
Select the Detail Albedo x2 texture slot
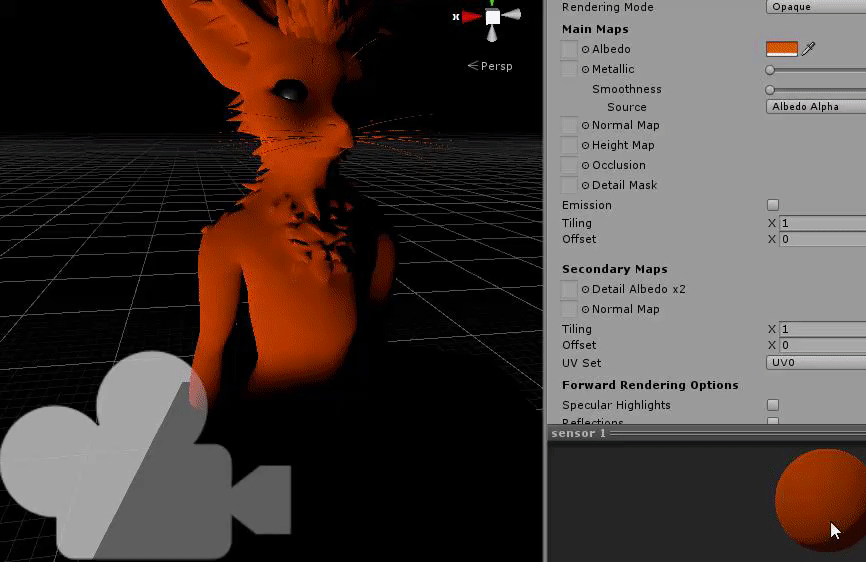pos(569,289)
